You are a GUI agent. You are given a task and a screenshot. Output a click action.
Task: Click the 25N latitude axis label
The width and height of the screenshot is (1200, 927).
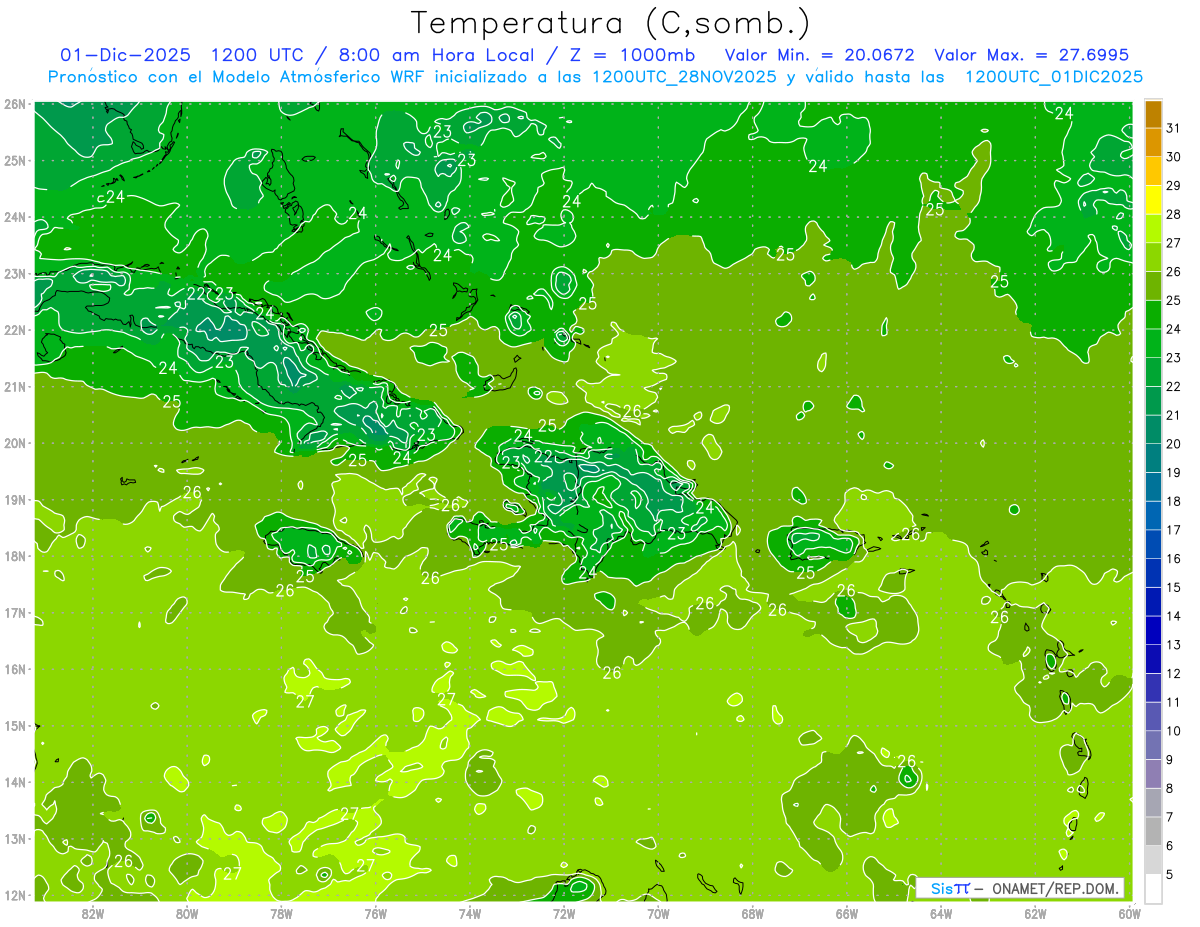click(x=16, y=160)
